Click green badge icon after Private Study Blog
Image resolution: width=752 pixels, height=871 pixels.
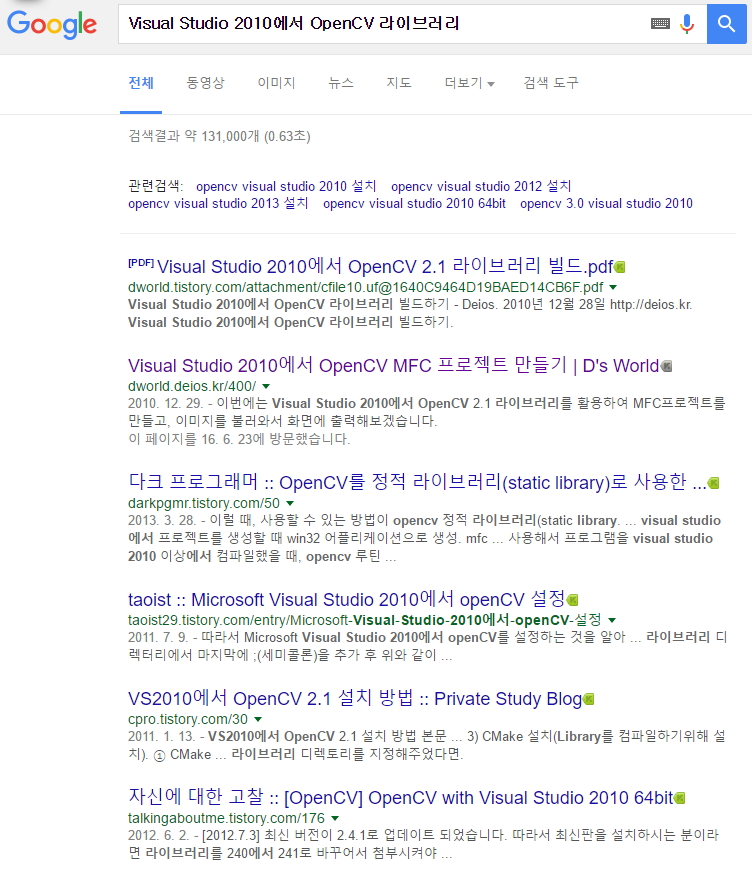(x=589, y=699)
